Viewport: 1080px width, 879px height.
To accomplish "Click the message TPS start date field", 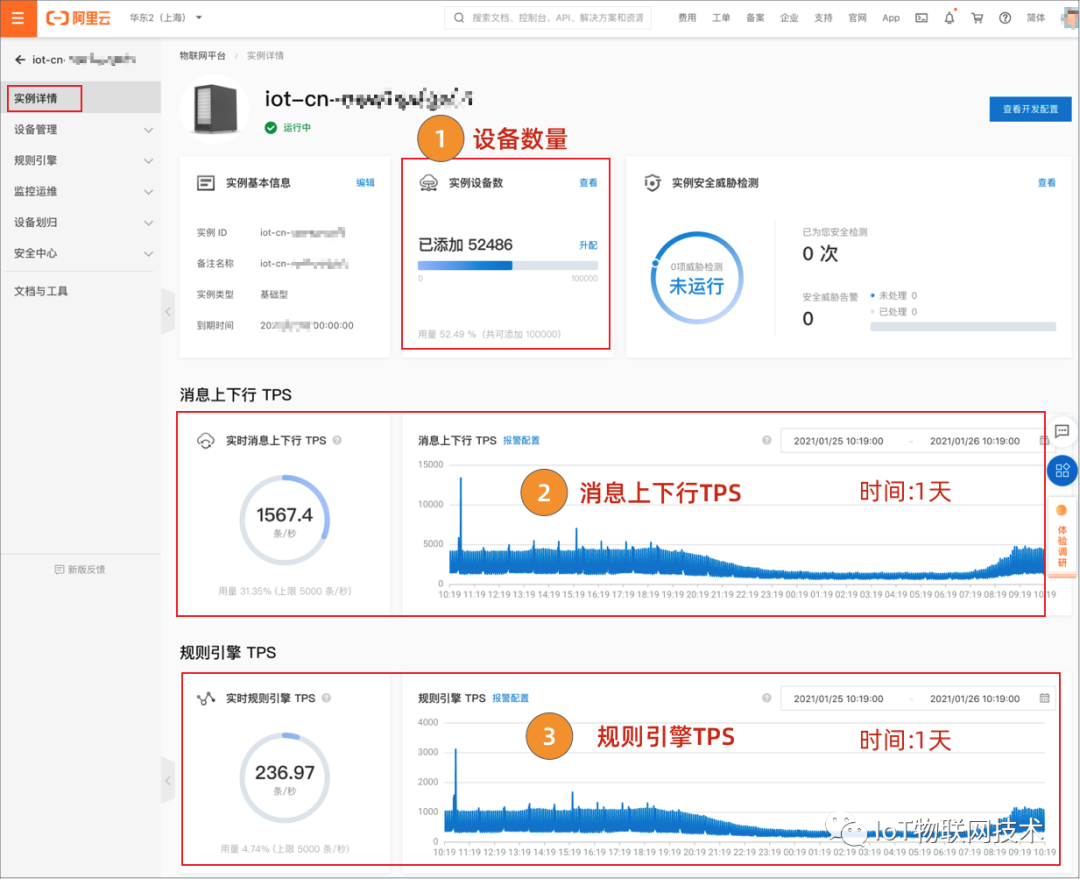I will 838,441.
